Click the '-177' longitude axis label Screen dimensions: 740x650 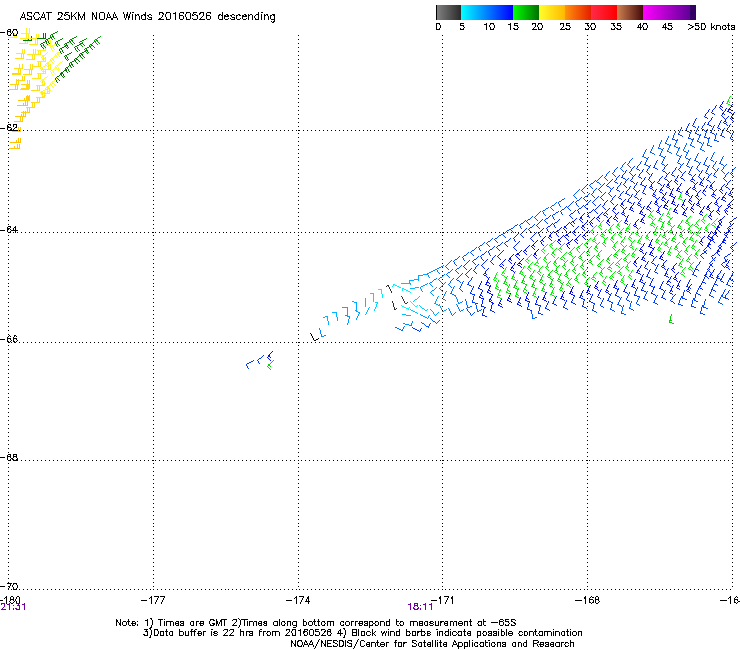coord(153,600)
